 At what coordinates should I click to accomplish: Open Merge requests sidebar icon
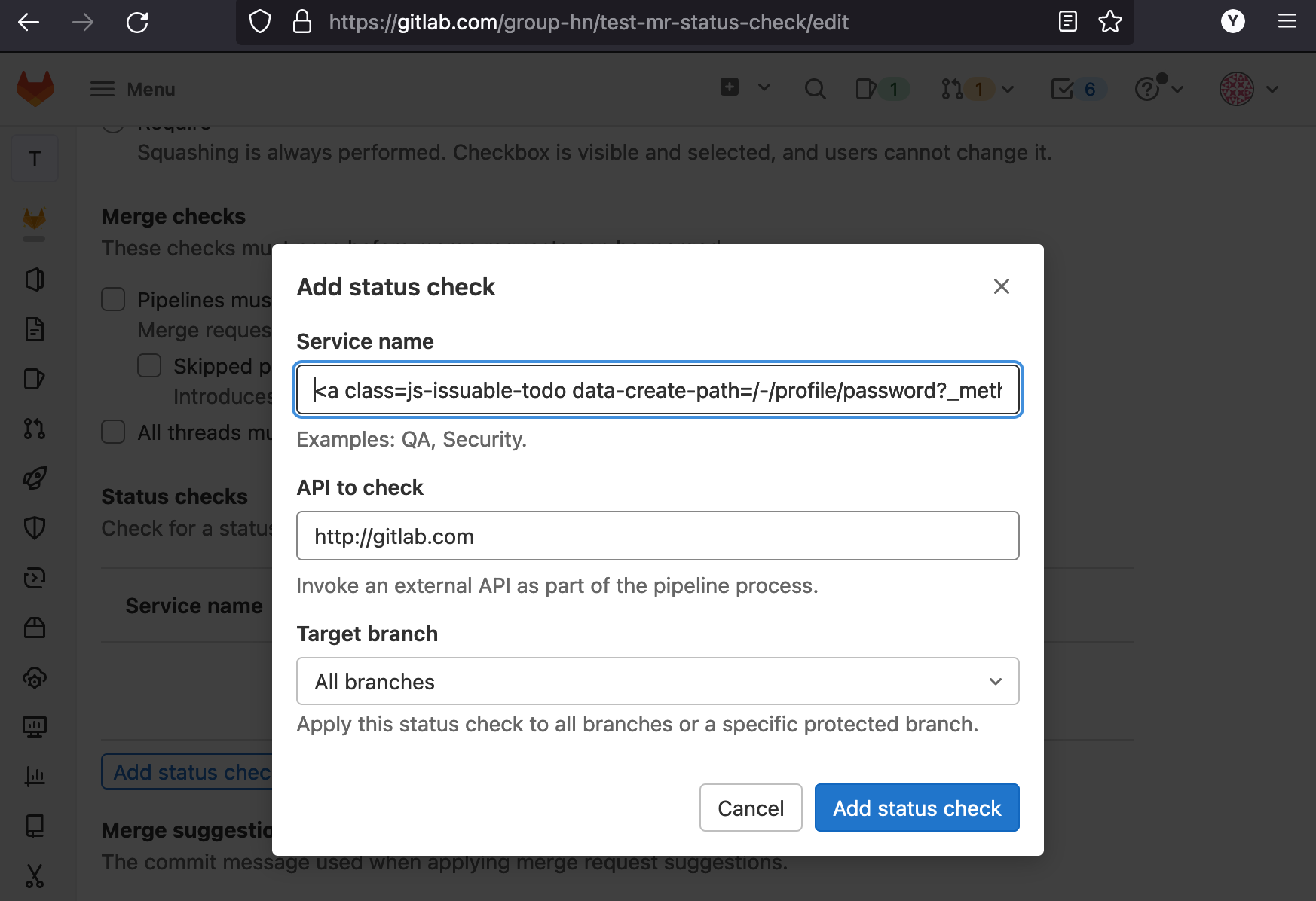coord(35,429)
